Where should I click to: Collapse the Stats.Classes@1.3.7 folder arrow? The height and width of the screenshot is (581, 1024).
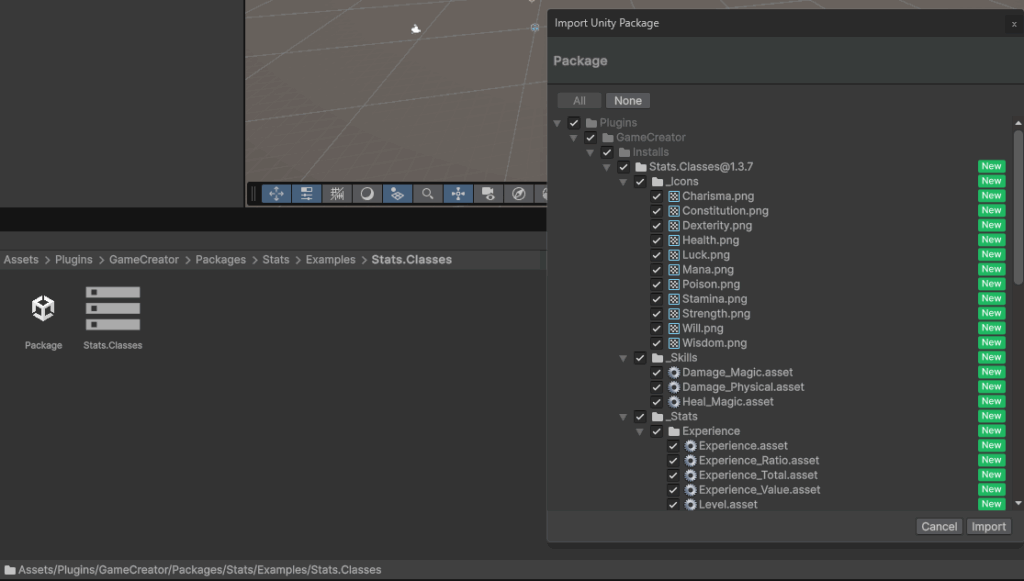(x=607, y=167)
